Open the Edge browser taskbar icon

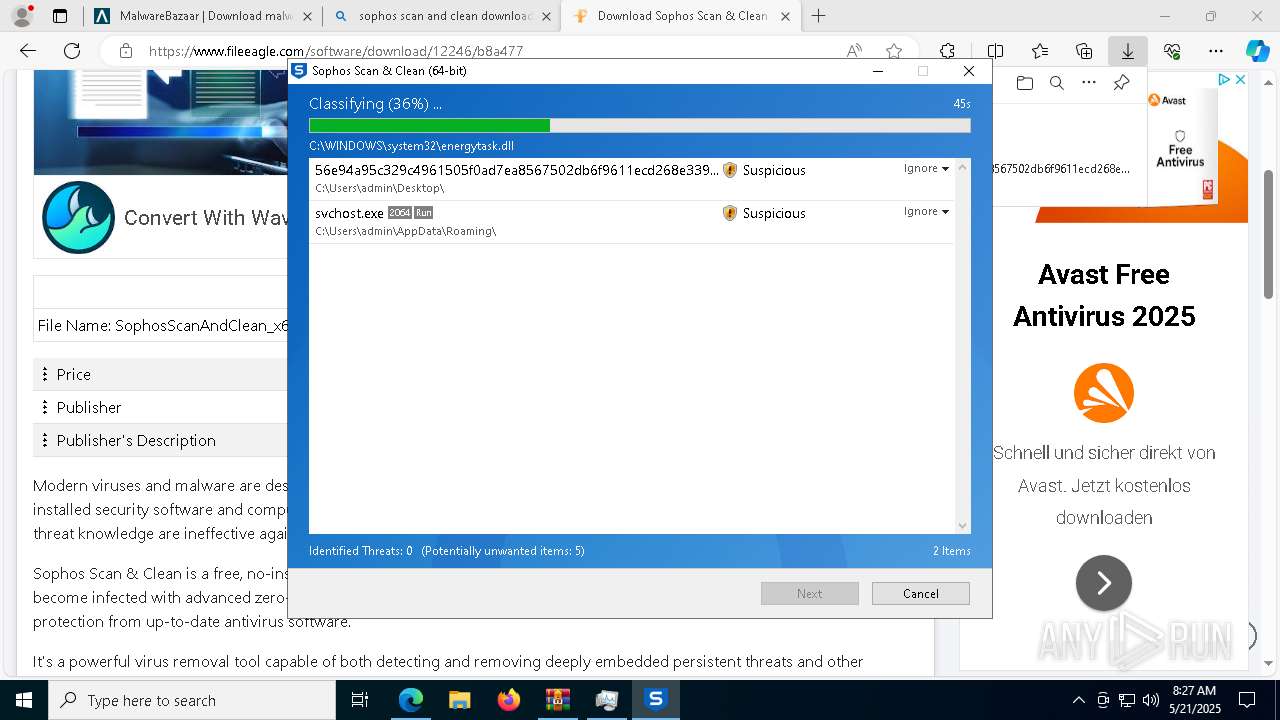[x=410, y=700]
